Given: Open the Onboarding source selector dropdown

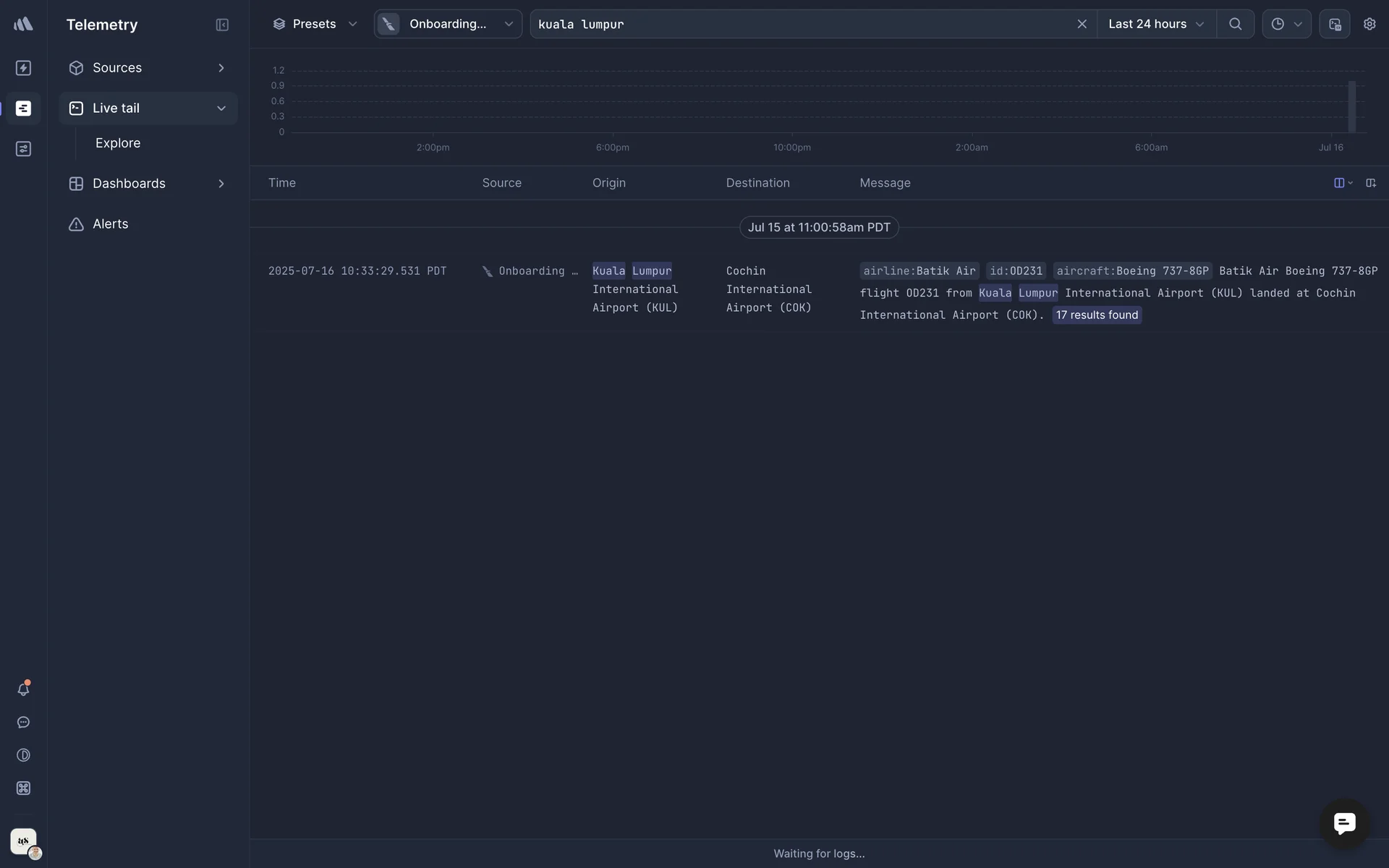Looking at the screenshot, I should 448,24.
